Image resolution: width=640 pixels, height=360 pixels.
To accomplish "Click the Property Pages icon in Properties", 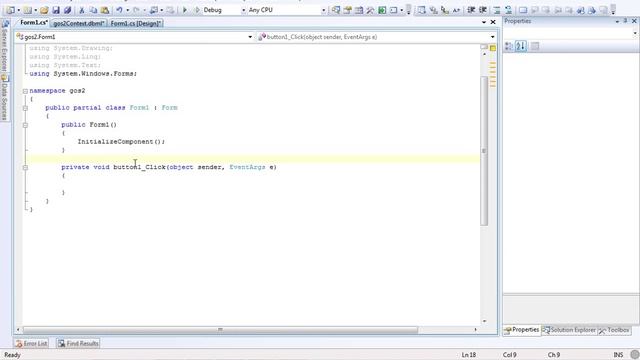I will pyautogui.click(x=535, y=46).
